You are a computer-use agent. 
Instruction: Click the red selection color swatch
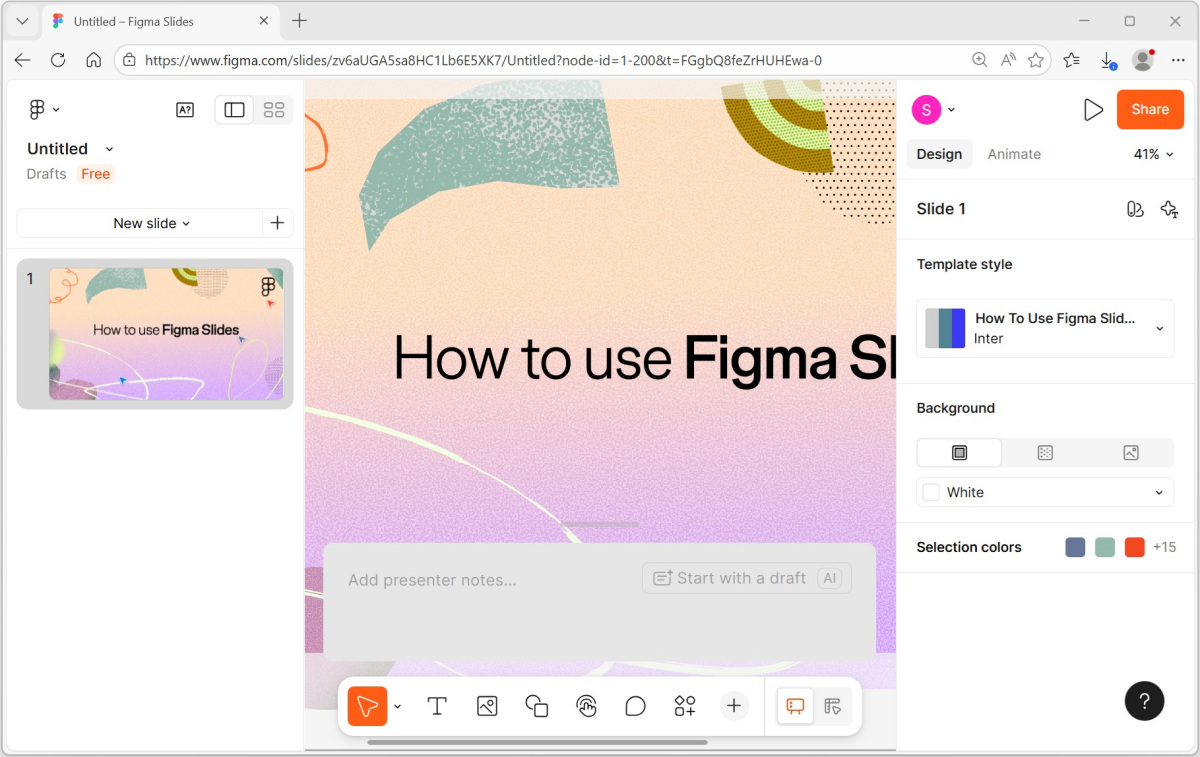[x=1134, y=547]
